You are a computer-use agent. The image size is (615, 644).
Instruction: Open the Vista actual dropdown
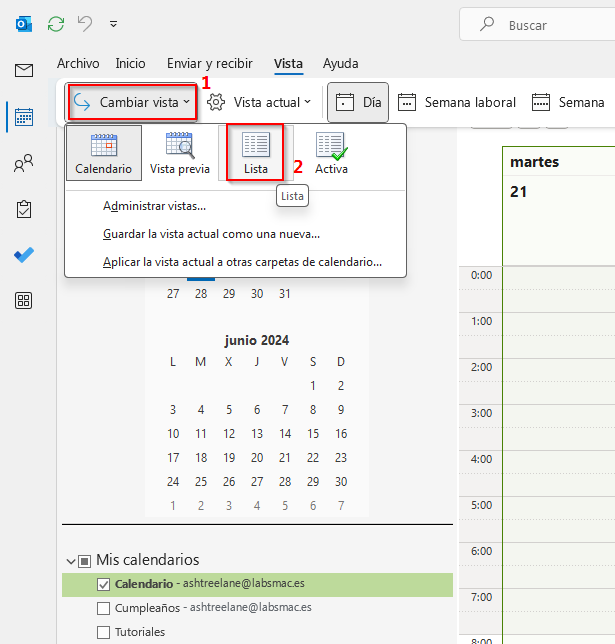coord(260,102)
